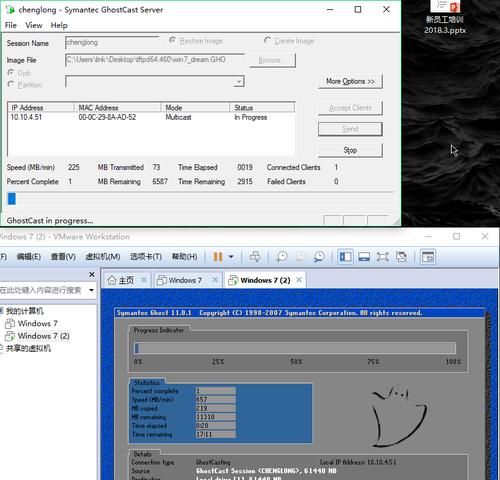Image resolution: width=500 pixels, height=480 pixels.
Task: Open the disk/partition combo box dropdown
Action: point(239,81)
